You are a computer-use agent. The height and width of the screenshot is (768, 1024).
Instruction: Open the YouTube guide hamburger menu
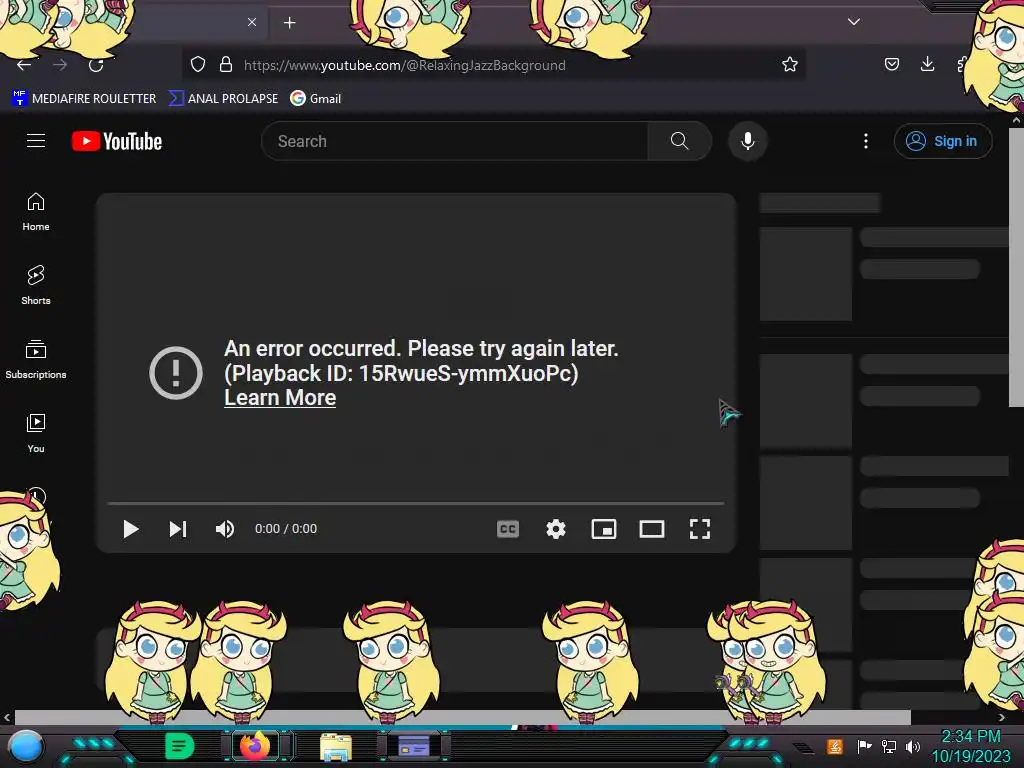tap(36, 140)
